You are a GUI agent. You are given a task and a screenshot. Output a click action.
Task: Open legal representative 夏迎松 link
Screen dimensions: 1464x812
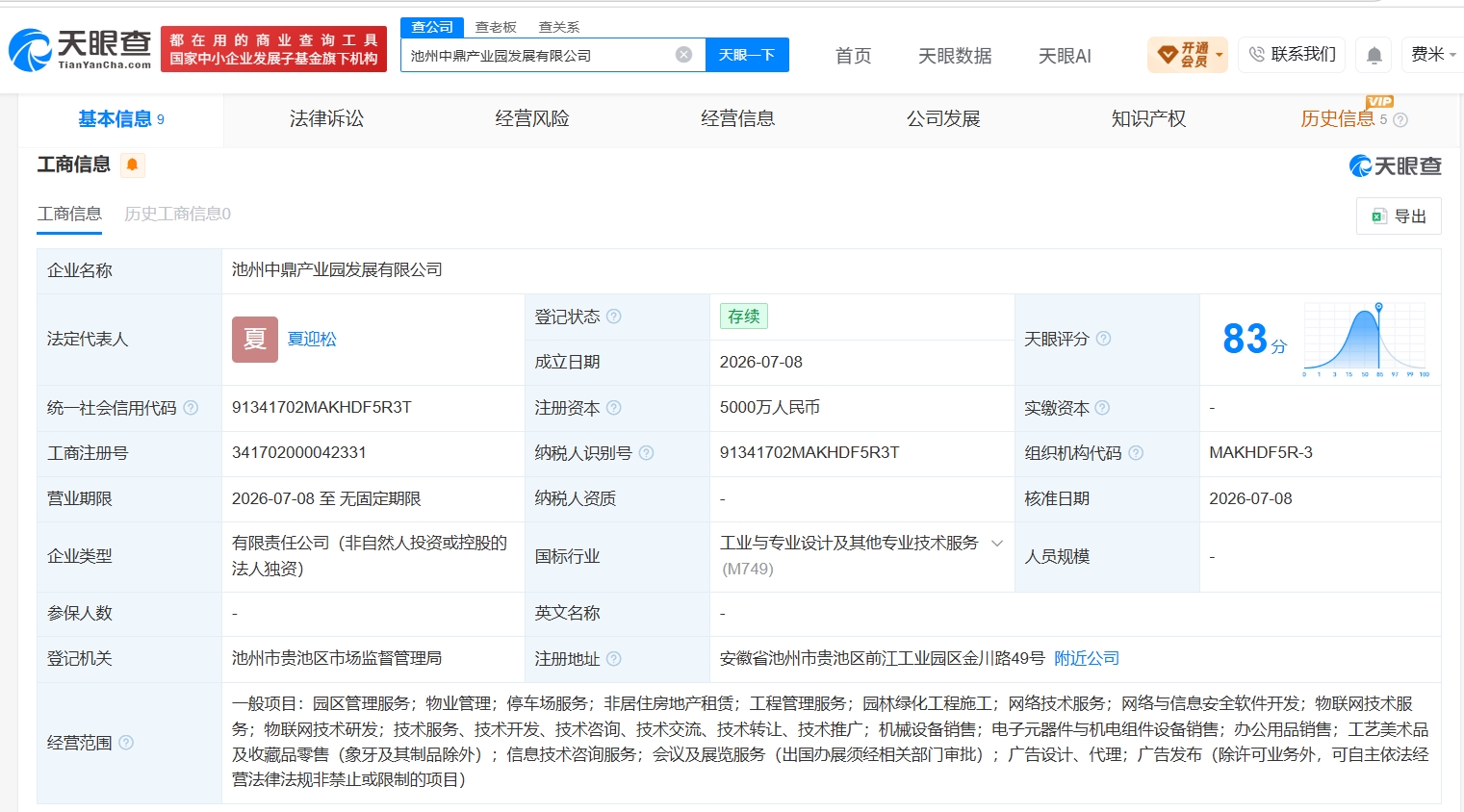(312, 339)
